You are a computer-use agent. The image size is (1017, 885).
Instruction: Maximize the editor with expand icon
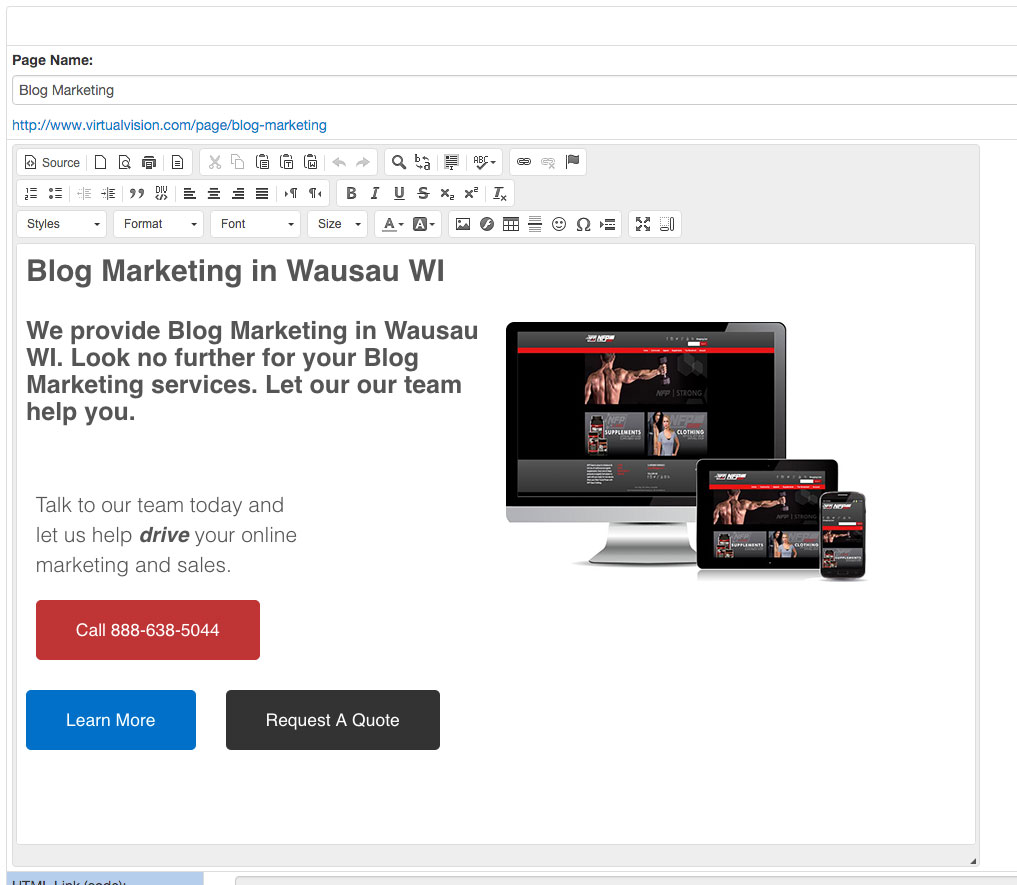(x=643, y=224)
